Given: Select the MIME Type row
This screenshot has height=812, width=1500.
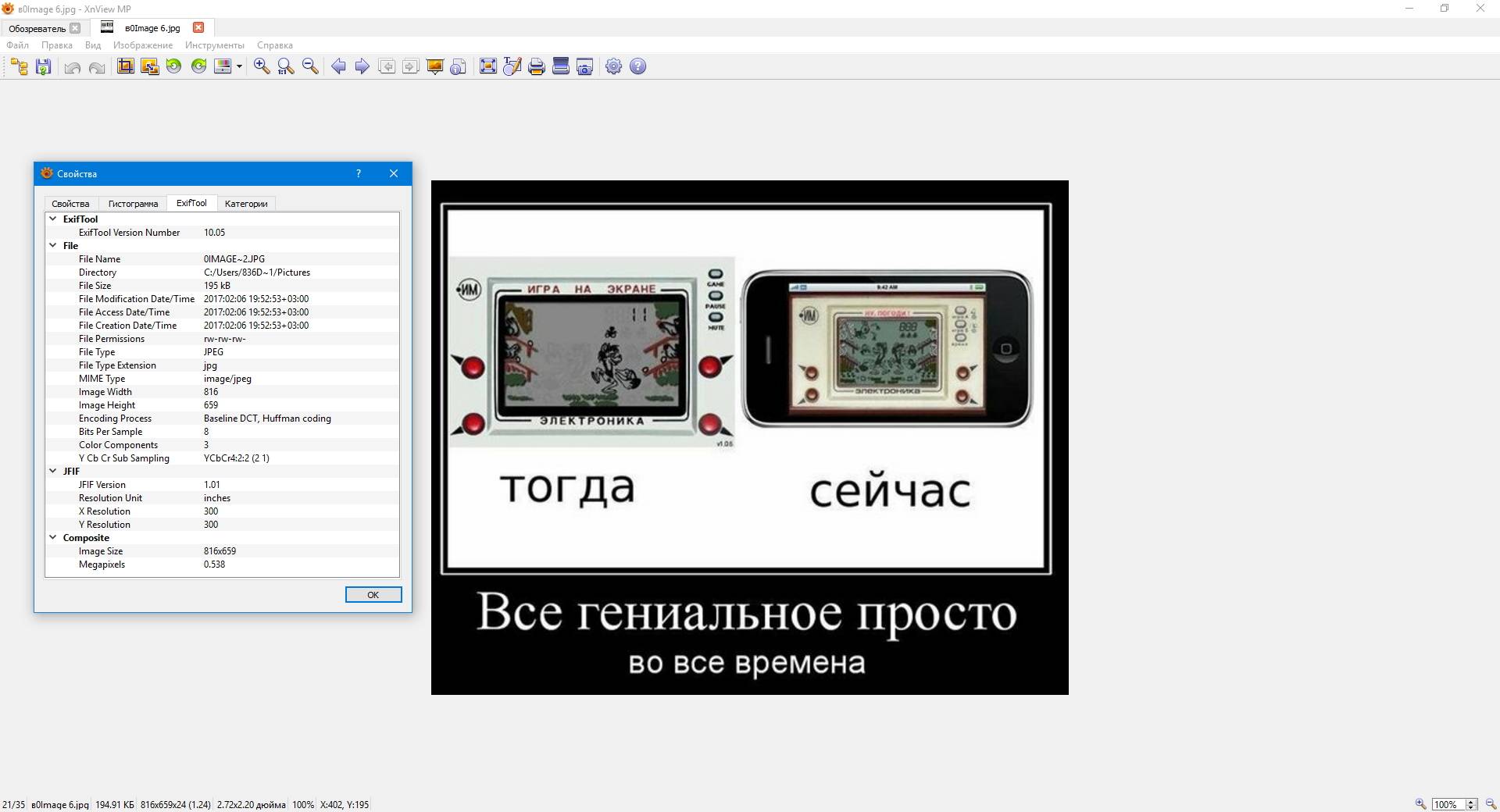Looking at the screenshot, I should pyautogui.click(x=222, y=379).
